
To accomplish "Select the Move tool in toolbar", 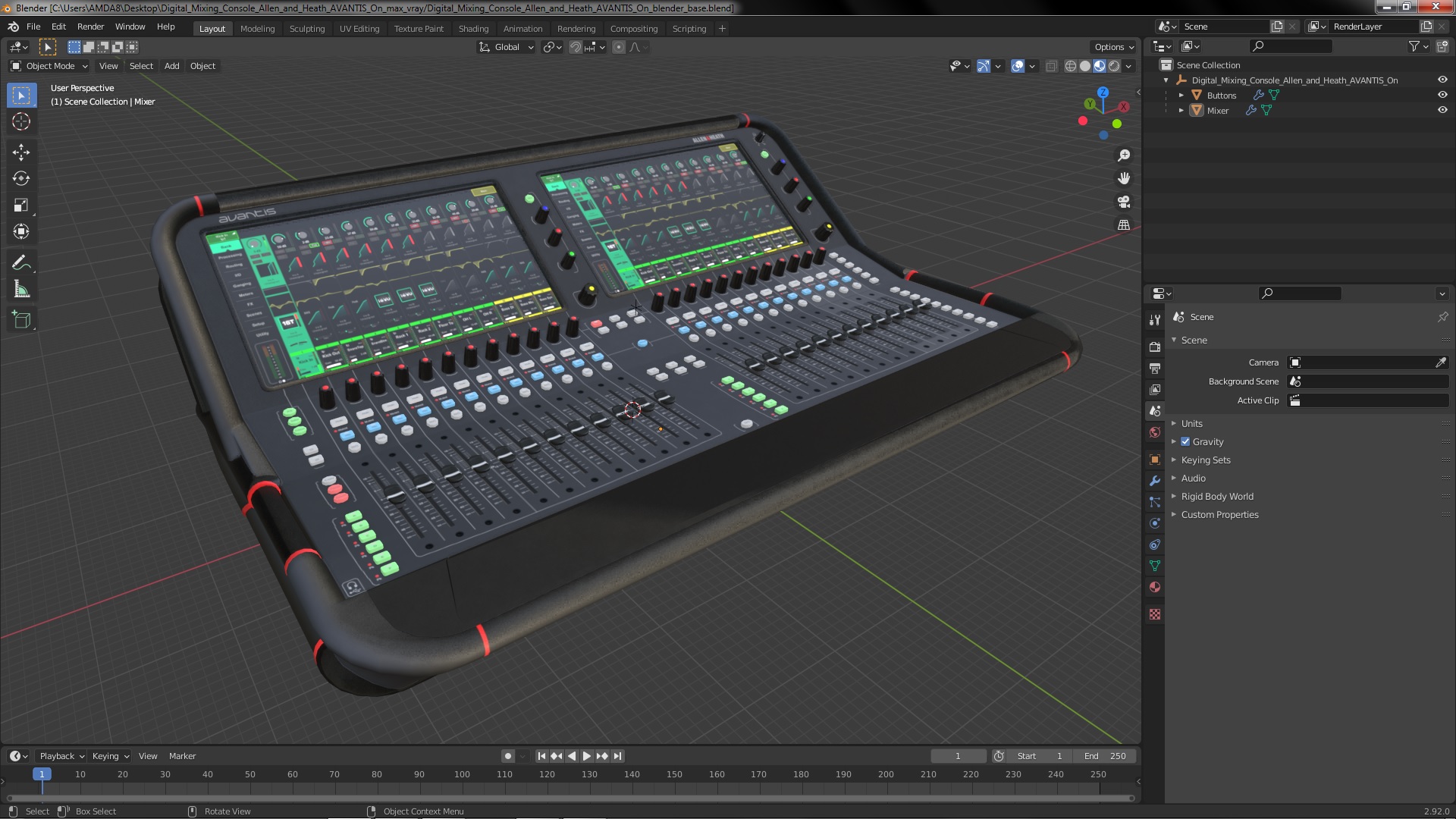I will (x=21, y=152).
